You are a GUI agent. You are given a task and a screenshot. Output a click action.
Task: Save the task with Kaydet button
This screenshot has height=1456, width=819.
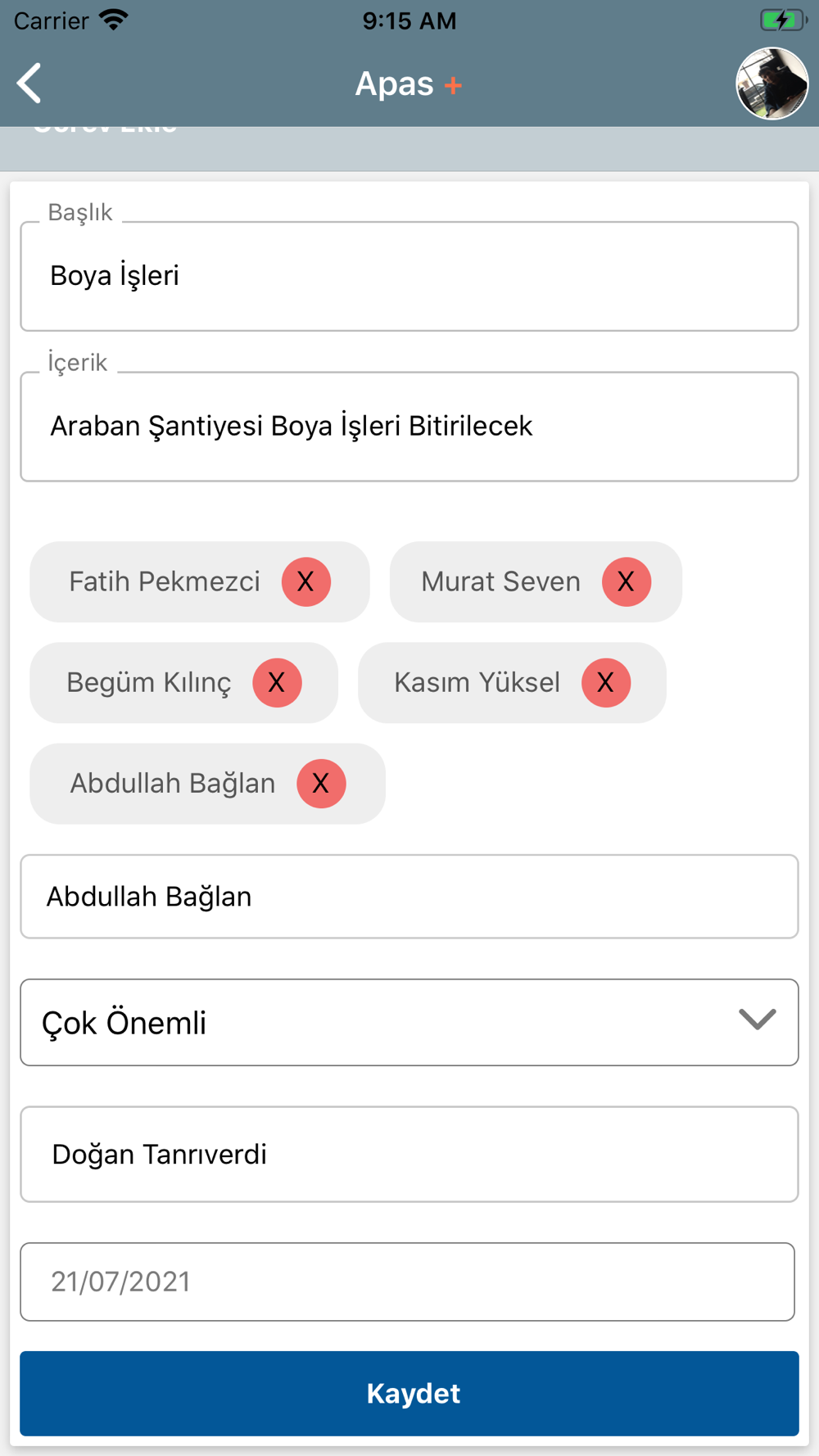tap(409, 1394)
